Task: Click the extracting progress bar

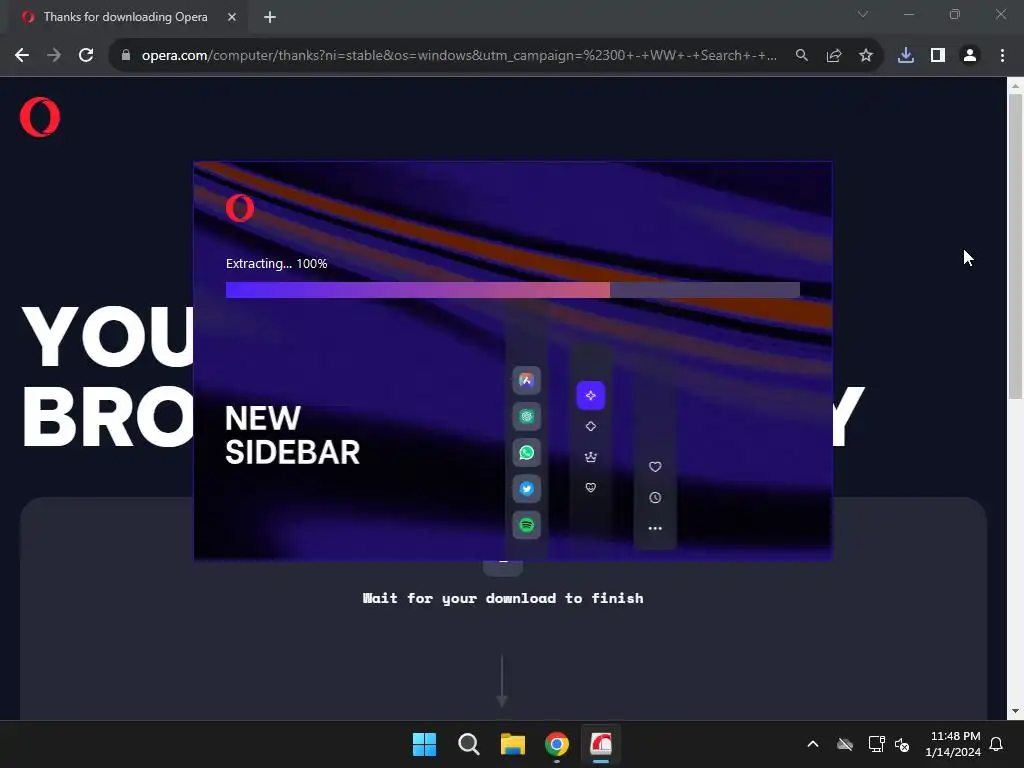Action: (x=513, y=290)
